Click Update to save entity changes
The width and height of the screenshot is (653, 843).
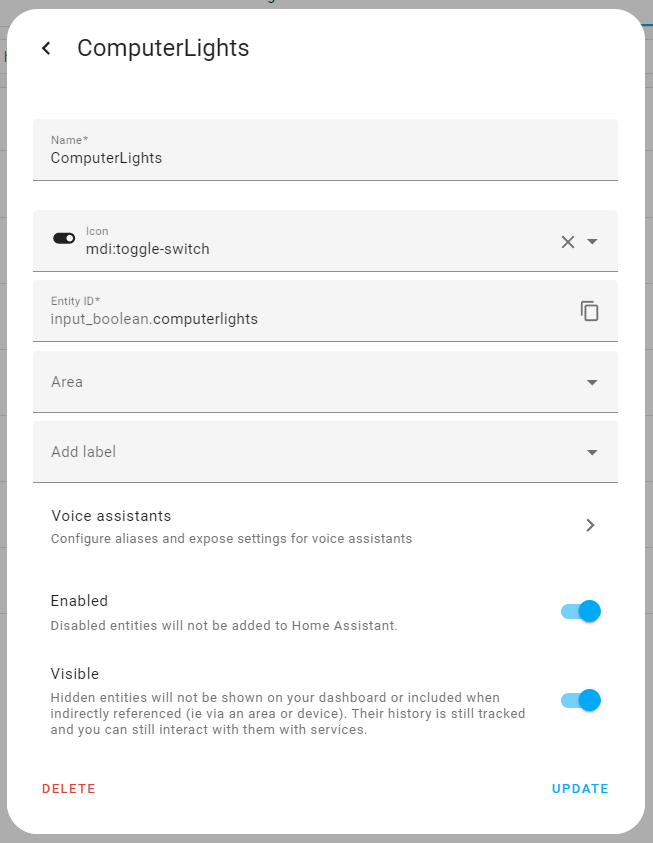580,788
